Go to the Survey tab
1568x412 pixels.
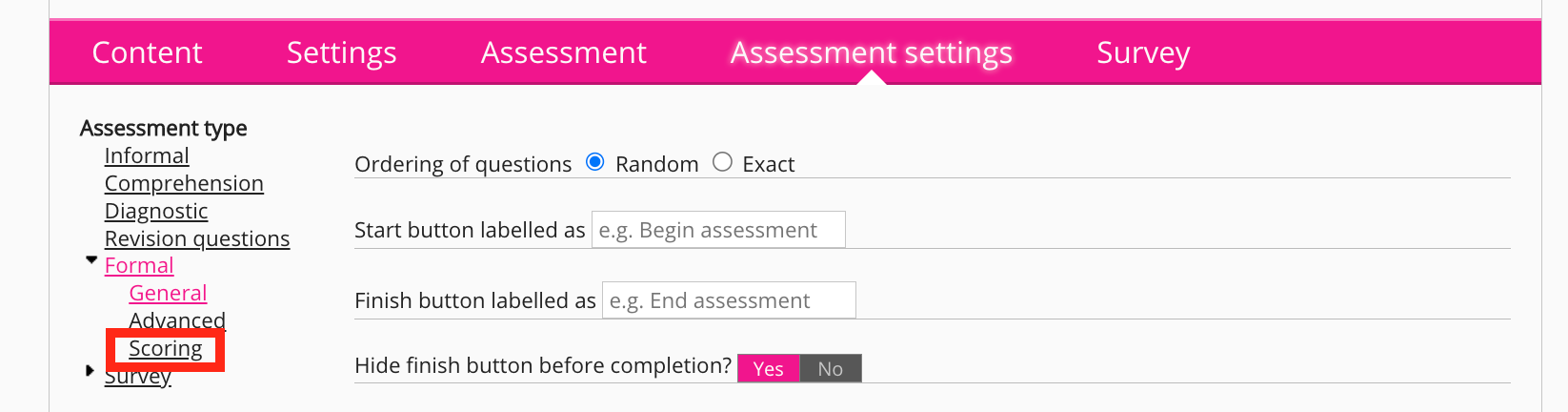(x=1143, y=52)
